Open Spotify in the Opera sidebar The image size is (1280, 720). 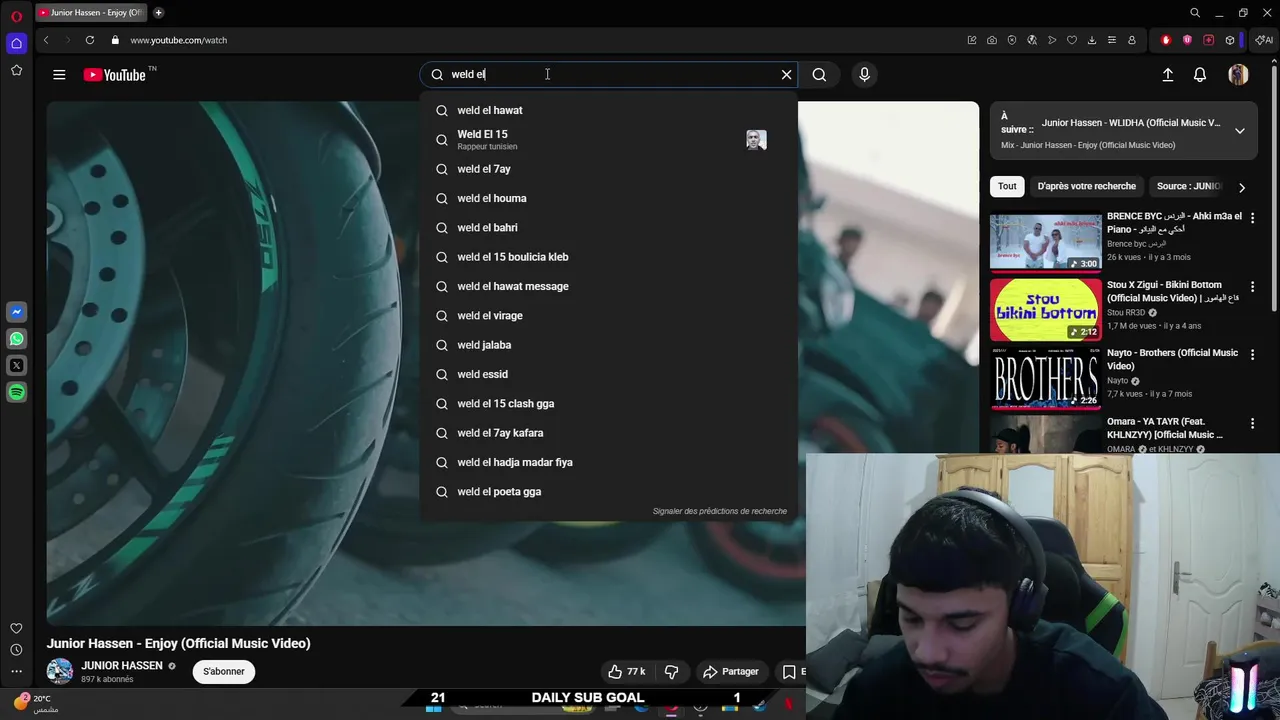[x=16, y=393]
